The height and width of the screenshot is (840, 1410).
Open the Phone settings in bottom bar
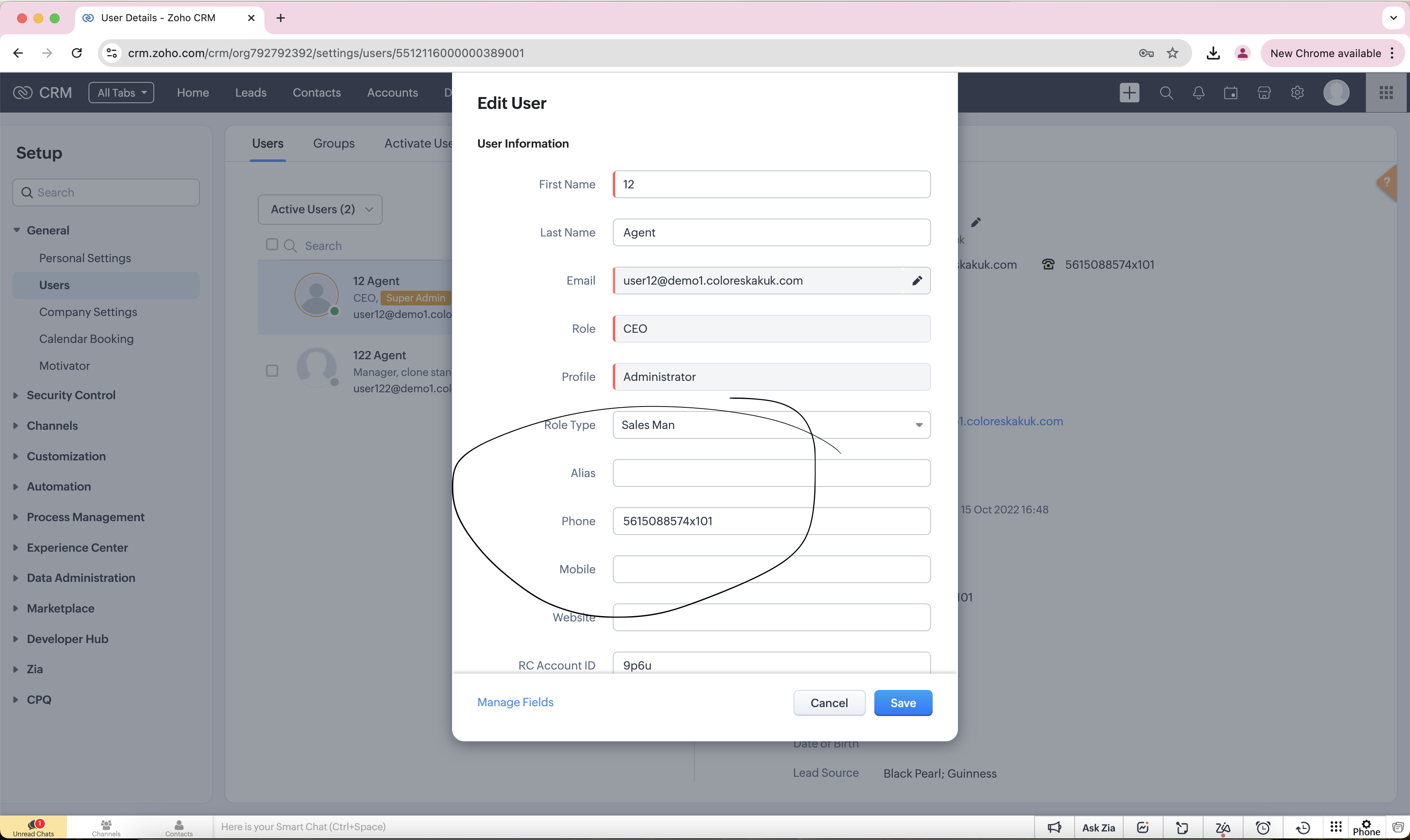pos(1366,827)
